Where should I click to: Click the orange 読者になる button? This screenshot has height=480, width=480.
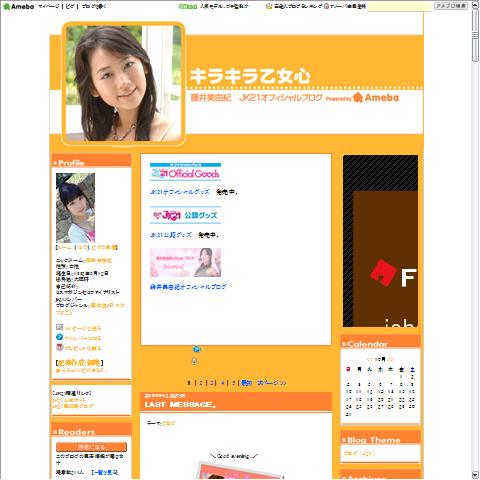(91, 447)
